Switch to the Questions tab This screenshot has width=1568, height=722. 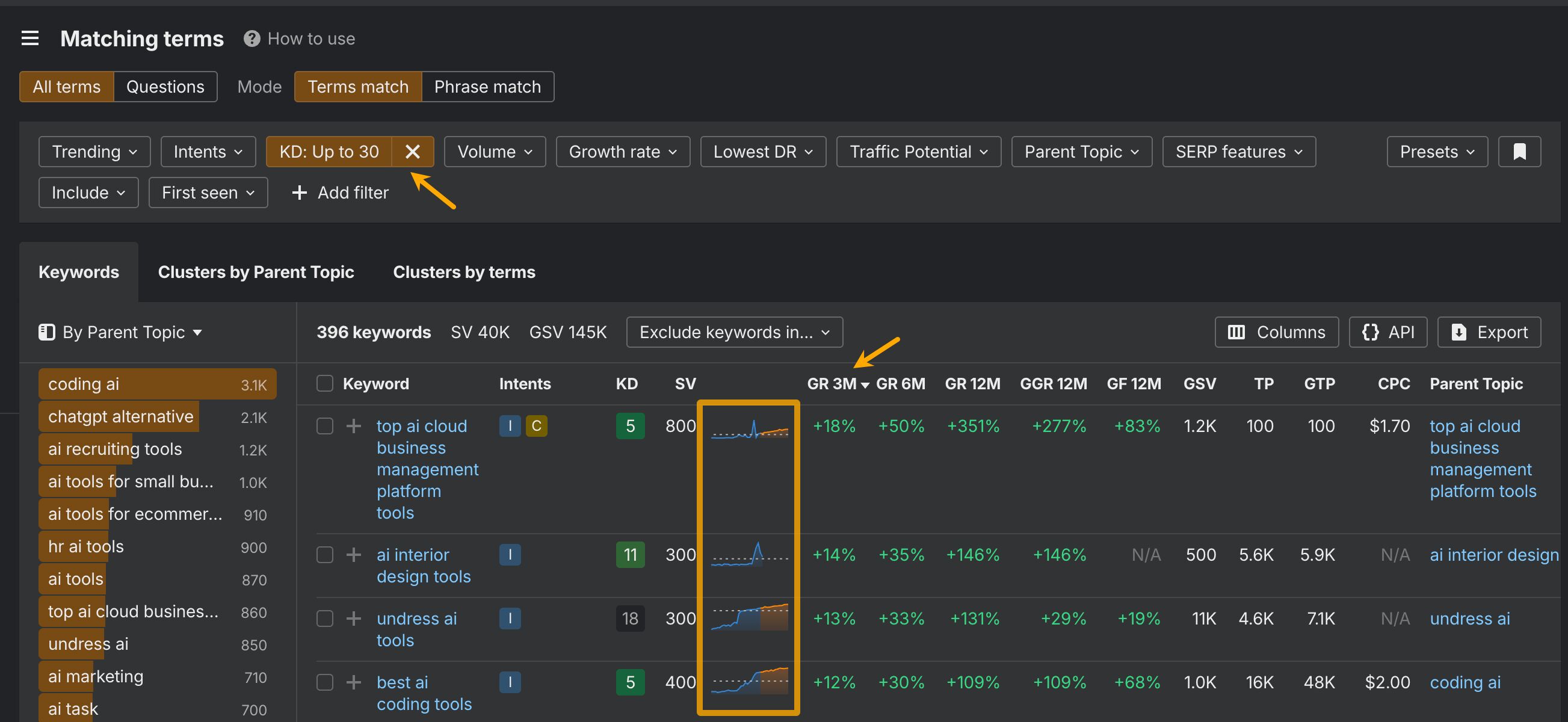point(165,87)
